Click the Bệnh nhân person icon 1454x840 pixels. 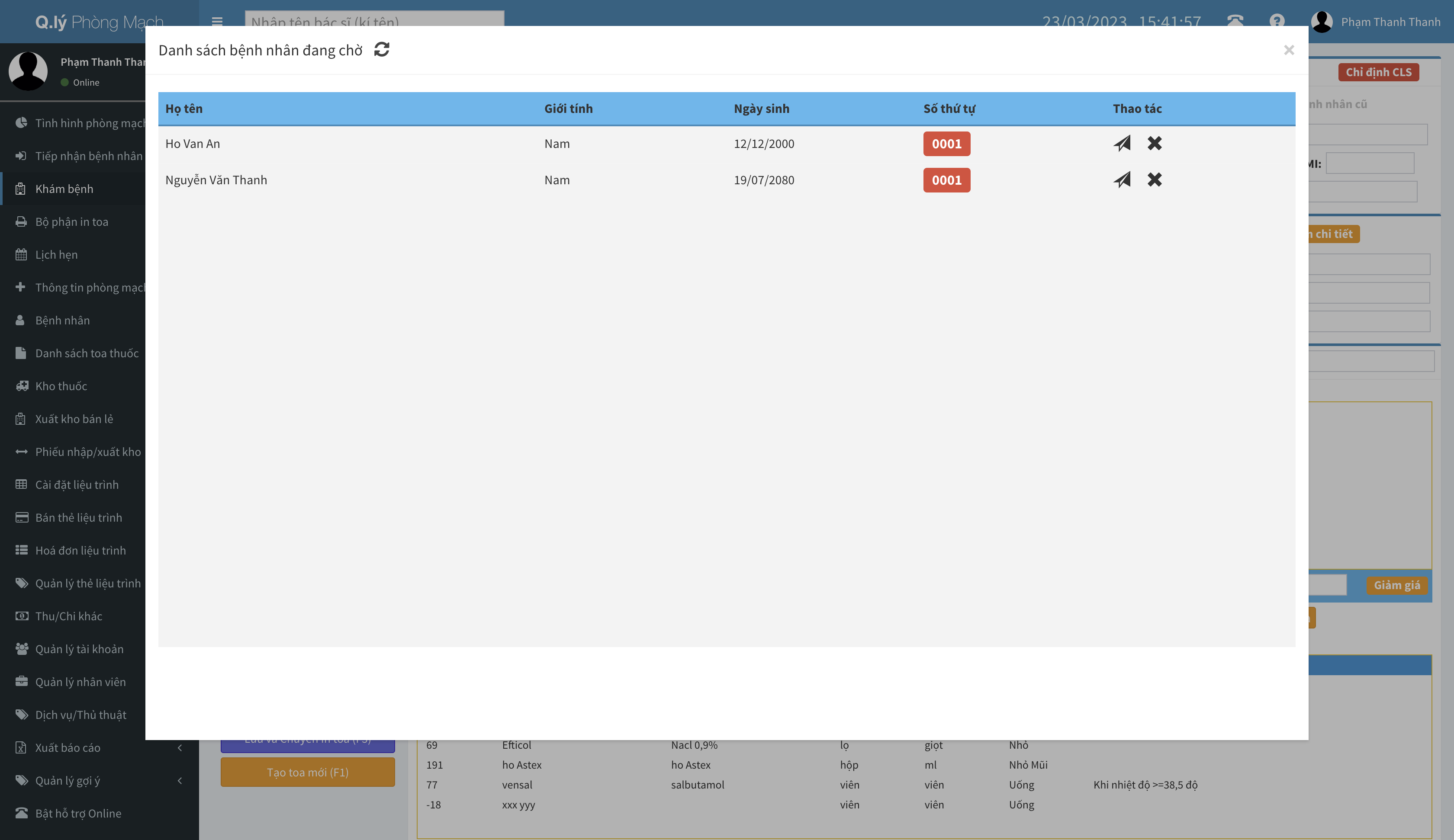click(20, 320)
